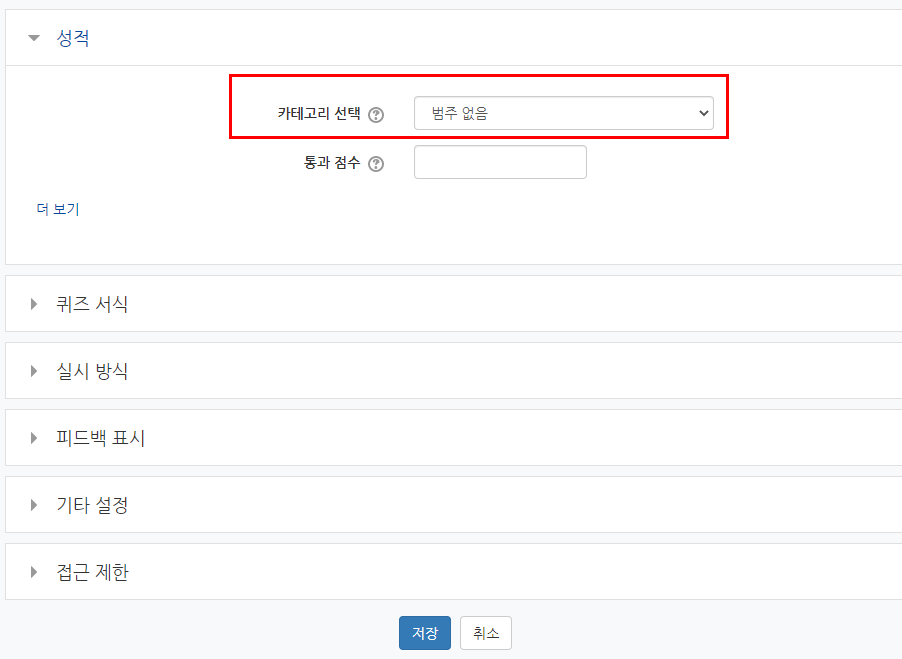The image size is (902, 659).
Task: Open the 기타 설정 section title
Action: pyautogui.click(x=92, y=505)
